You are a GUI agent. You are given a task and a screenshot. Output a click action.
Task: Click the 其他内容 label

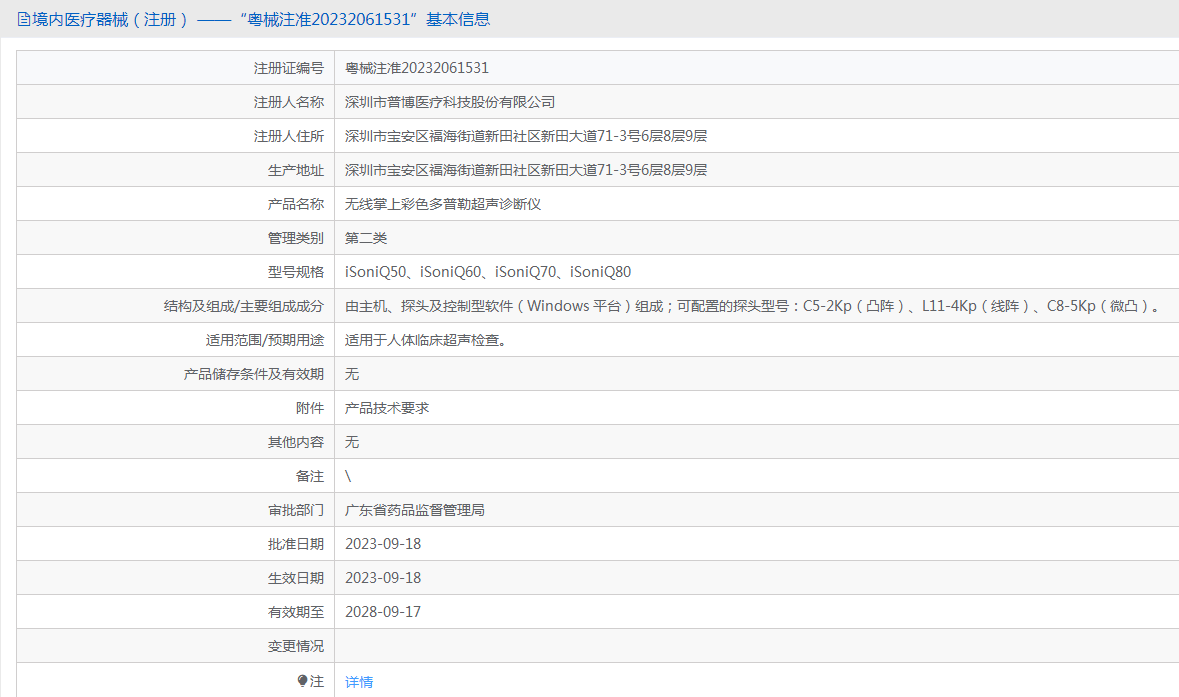click(x=296, y=442)
